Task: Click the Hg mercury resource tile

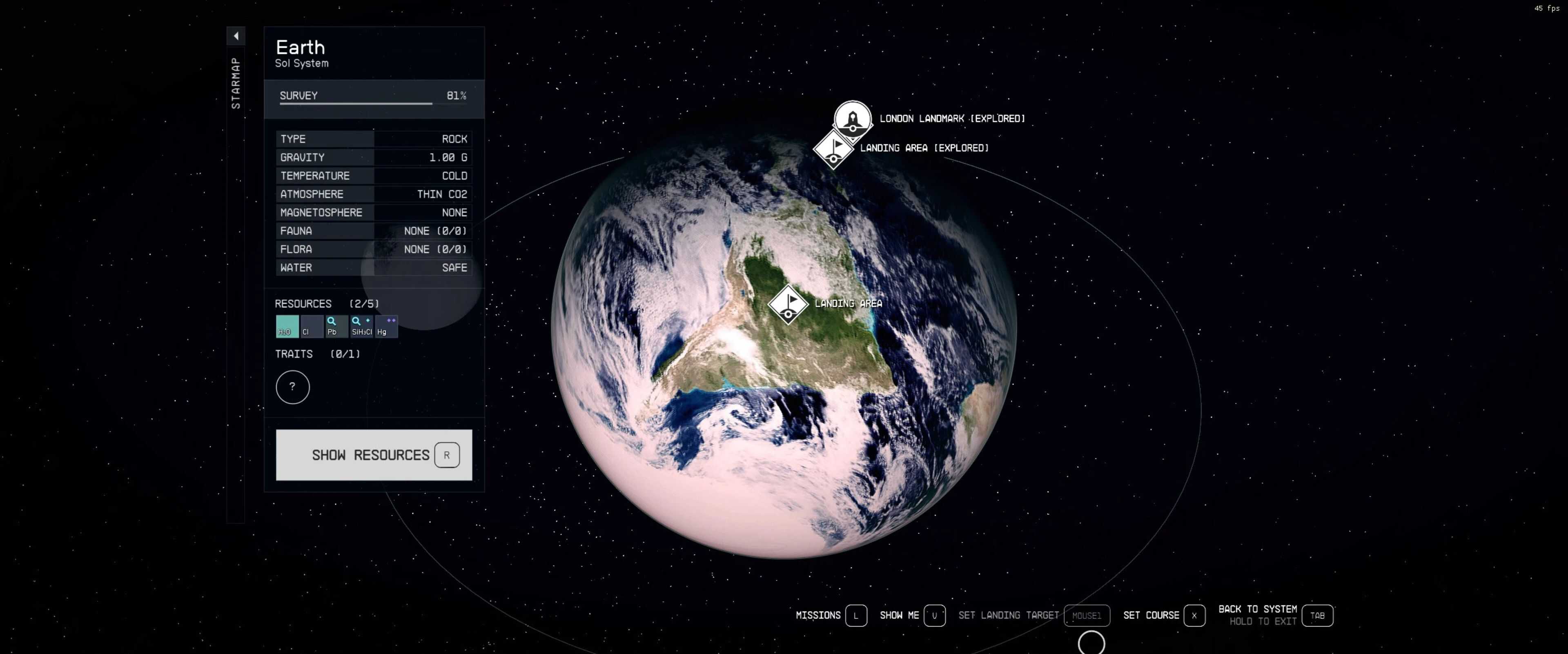Action: 387,326
